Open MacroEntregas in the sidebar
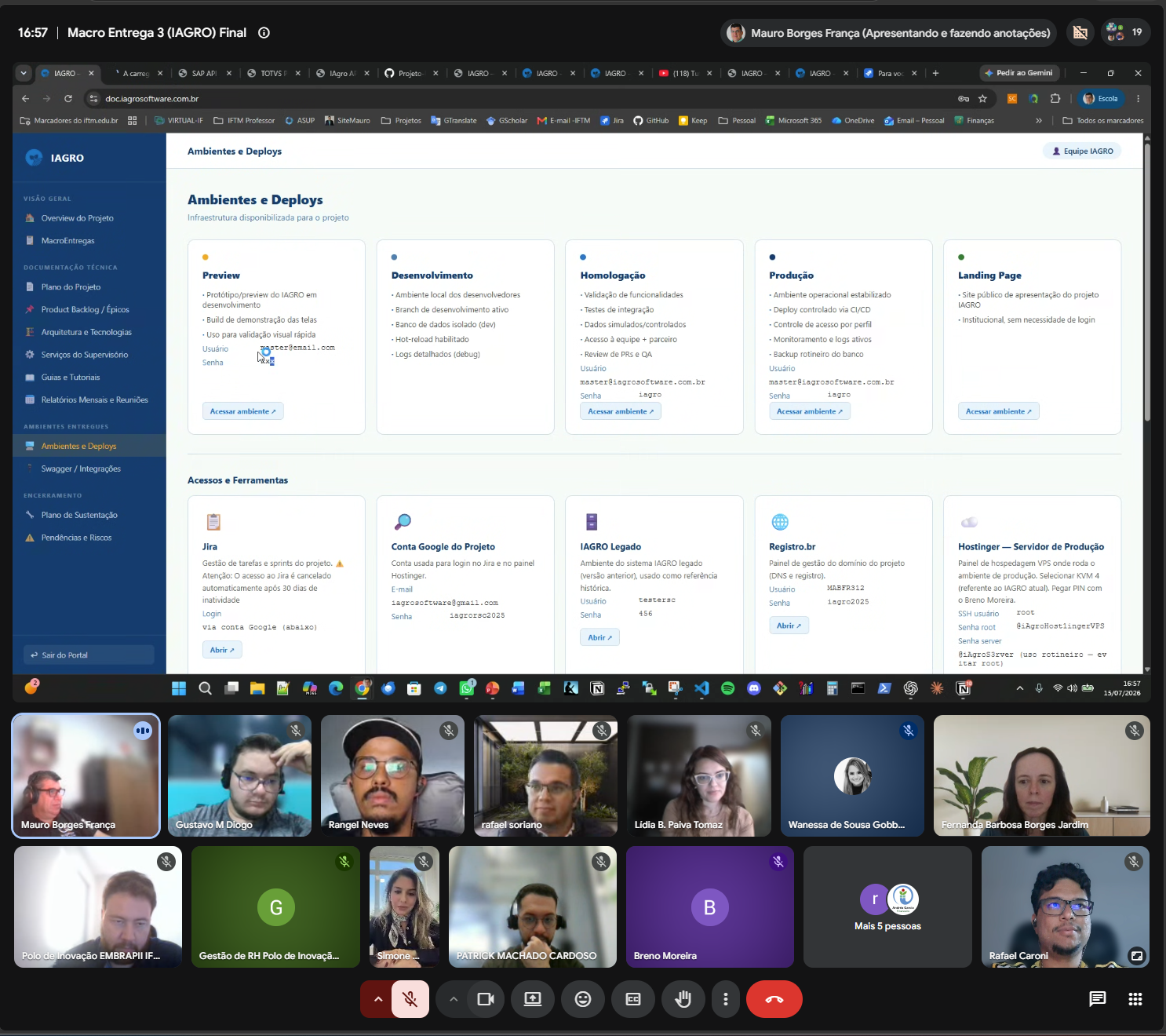The width and height of the screenshot is (1166, 1036). point(67,241)
